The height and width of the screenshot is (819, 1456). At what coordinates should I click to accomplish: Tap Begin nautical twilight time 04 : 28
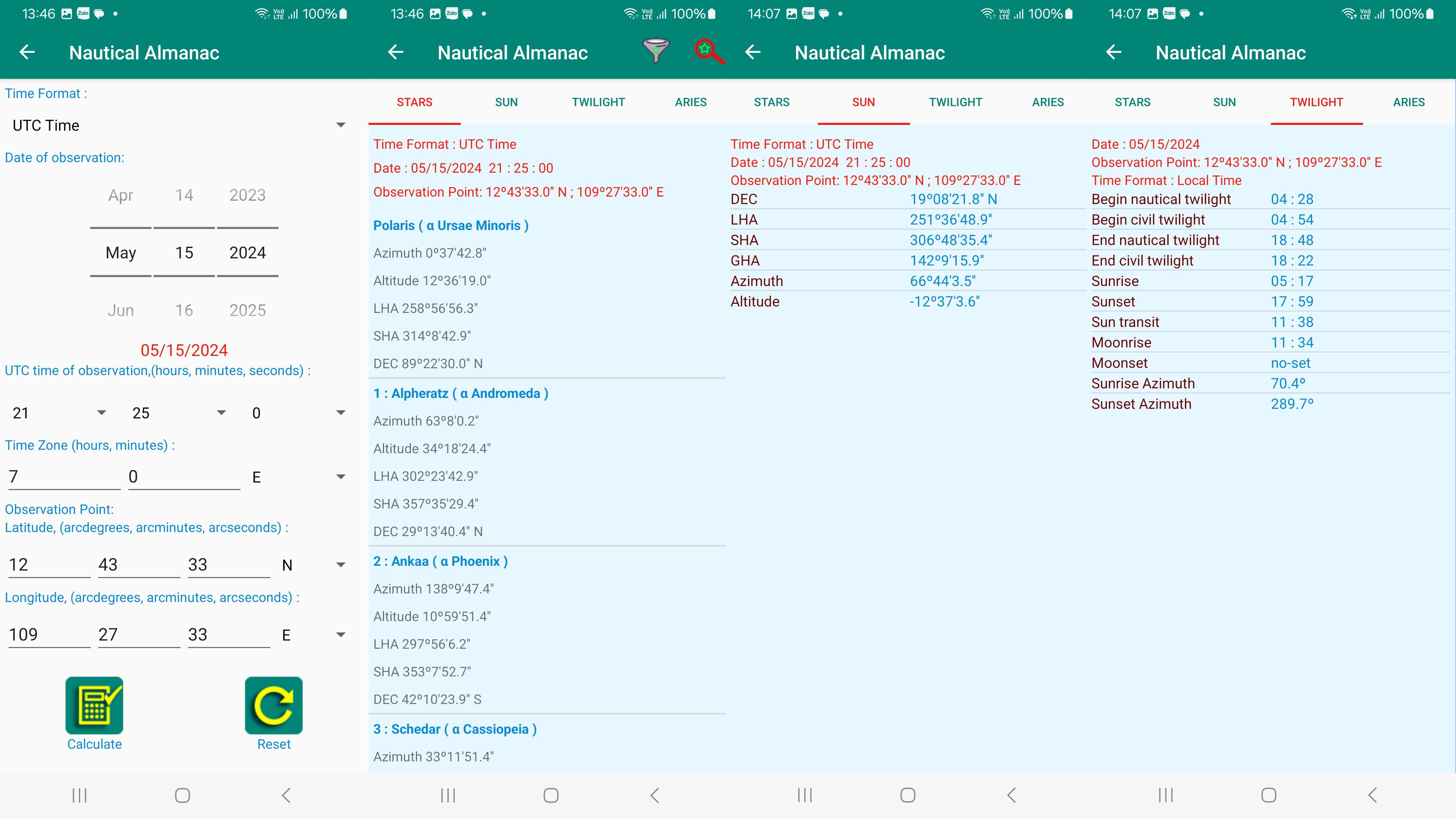(1292, 199)
